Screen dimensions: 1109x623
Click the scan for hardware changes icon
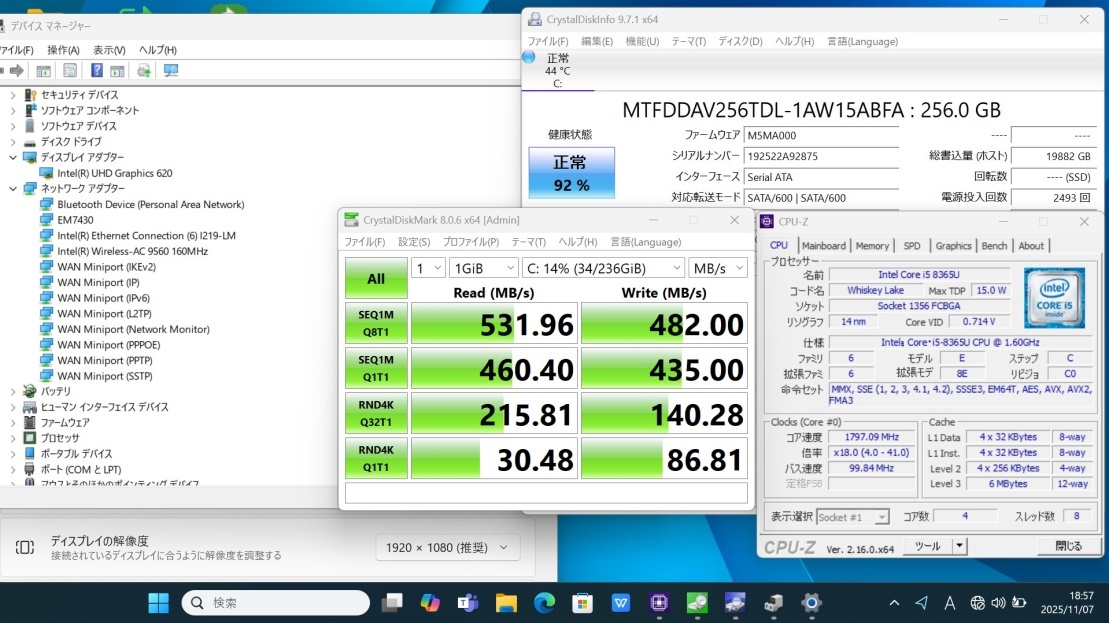(x=171, y=70)
